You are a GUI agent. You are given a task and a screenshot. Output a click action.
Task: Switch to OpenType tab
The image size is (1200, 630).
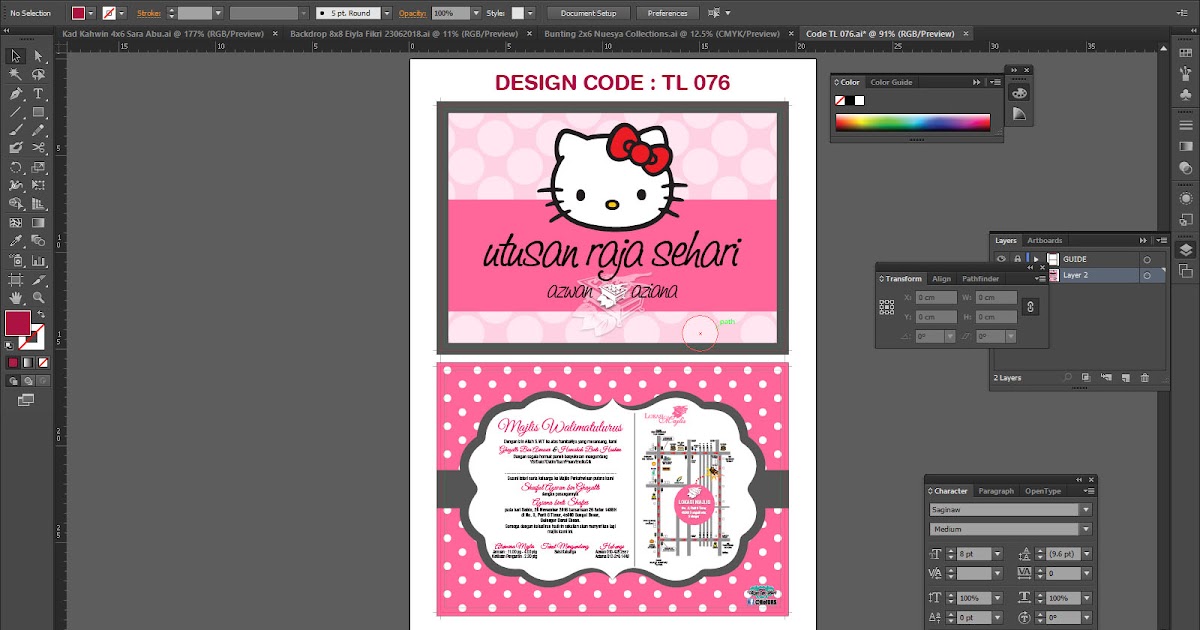pyautogui.click(x=1042, y=491)
